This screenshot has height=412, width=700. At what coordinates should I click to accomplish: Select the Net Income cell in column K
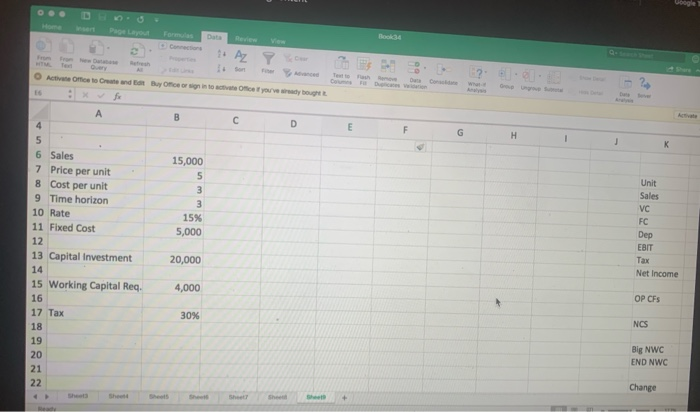pos(658,274)
